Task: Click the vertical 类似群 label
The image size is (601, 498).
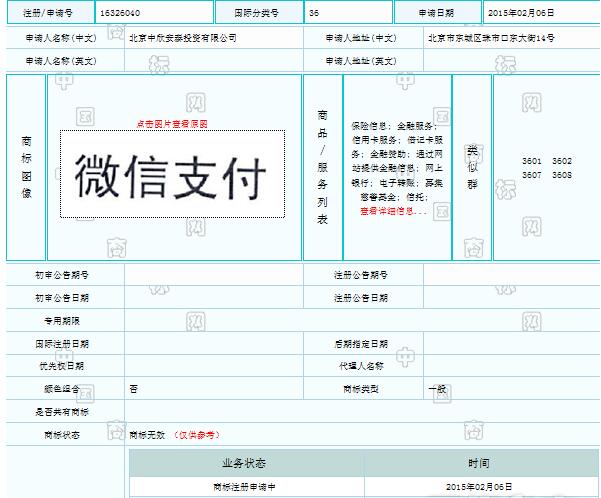Action: (472, 167)
